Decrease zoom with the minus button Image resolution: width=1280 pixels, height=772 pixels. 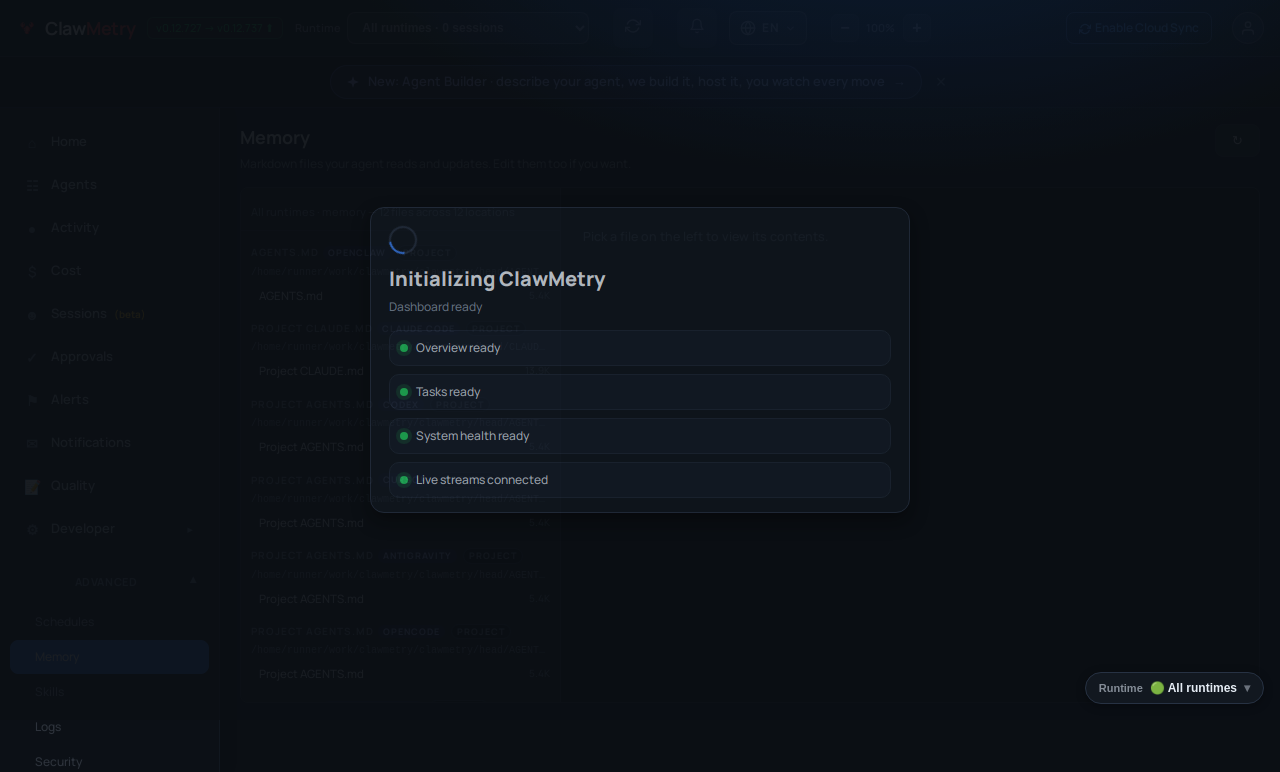pyautogui.click(x=845, y=28)
